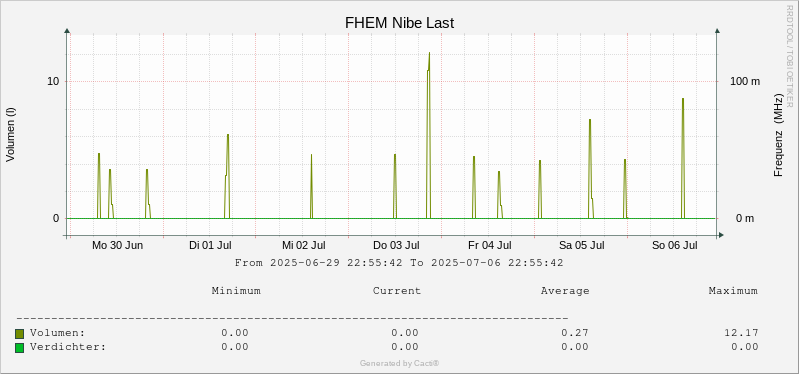799x374 pixels.
Task: Select the Fr 04 Jul axis label
Action: [x=490, y=246]
